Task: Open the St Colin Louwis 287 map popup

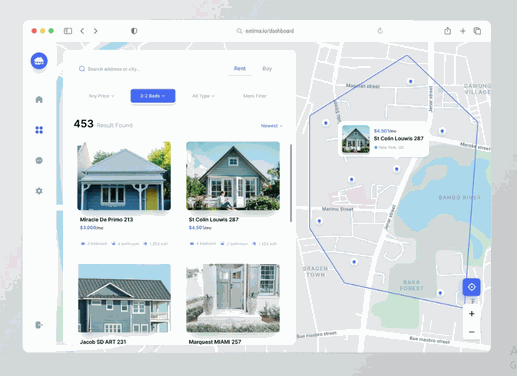Action: point(383,139)
